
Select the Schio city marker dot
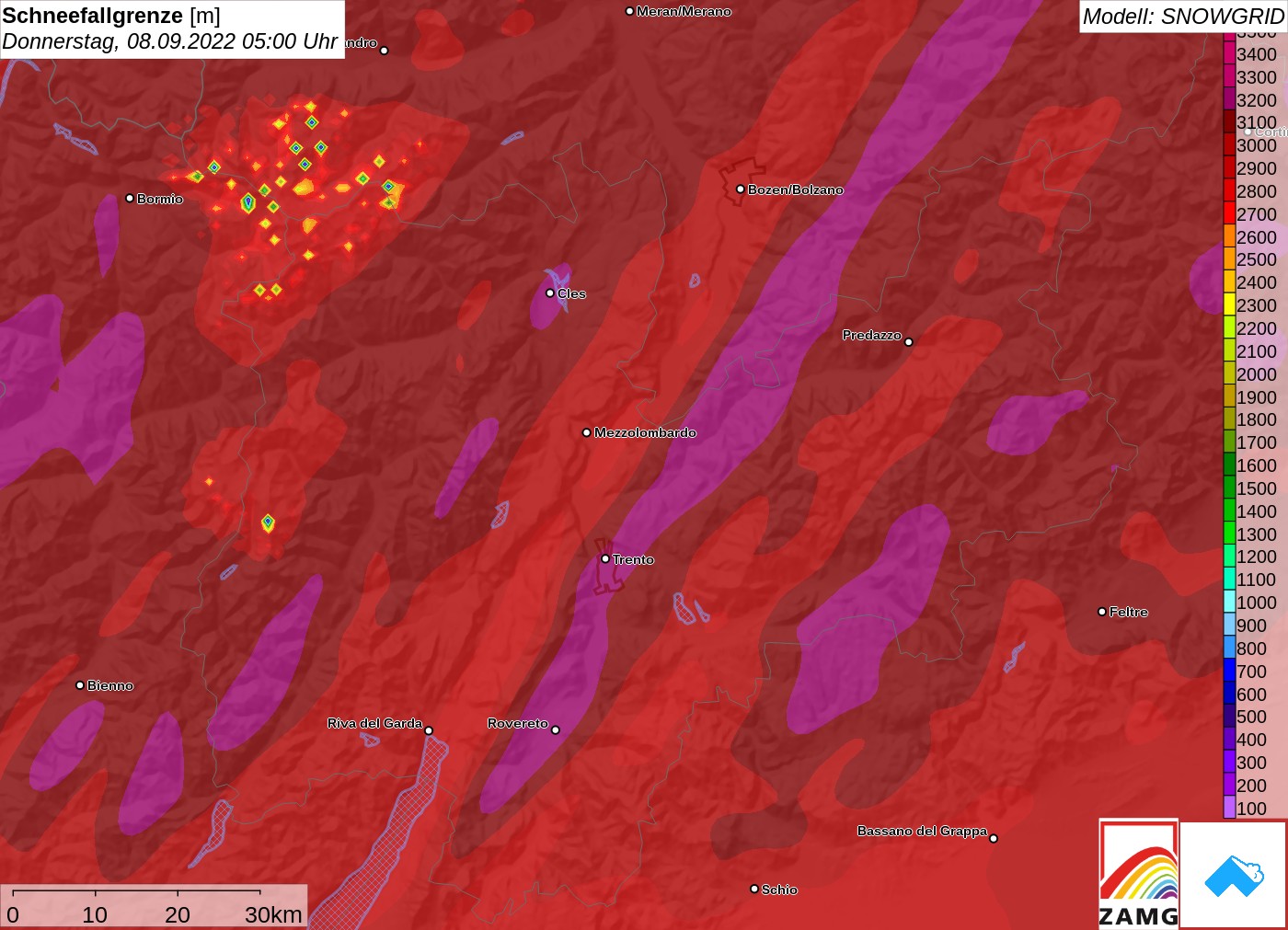point(754,889)
